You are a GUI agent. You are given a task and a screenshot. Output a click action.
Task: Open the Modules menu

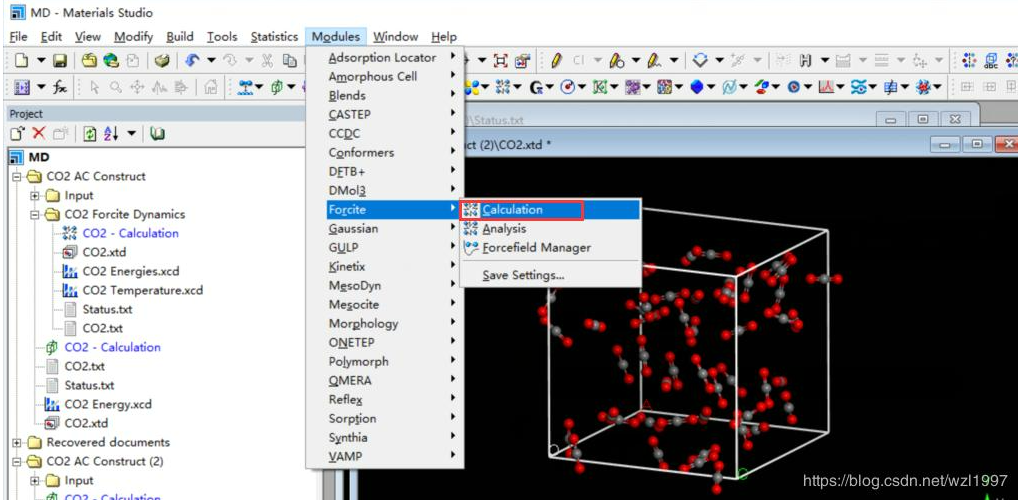(x=336, y=37)
